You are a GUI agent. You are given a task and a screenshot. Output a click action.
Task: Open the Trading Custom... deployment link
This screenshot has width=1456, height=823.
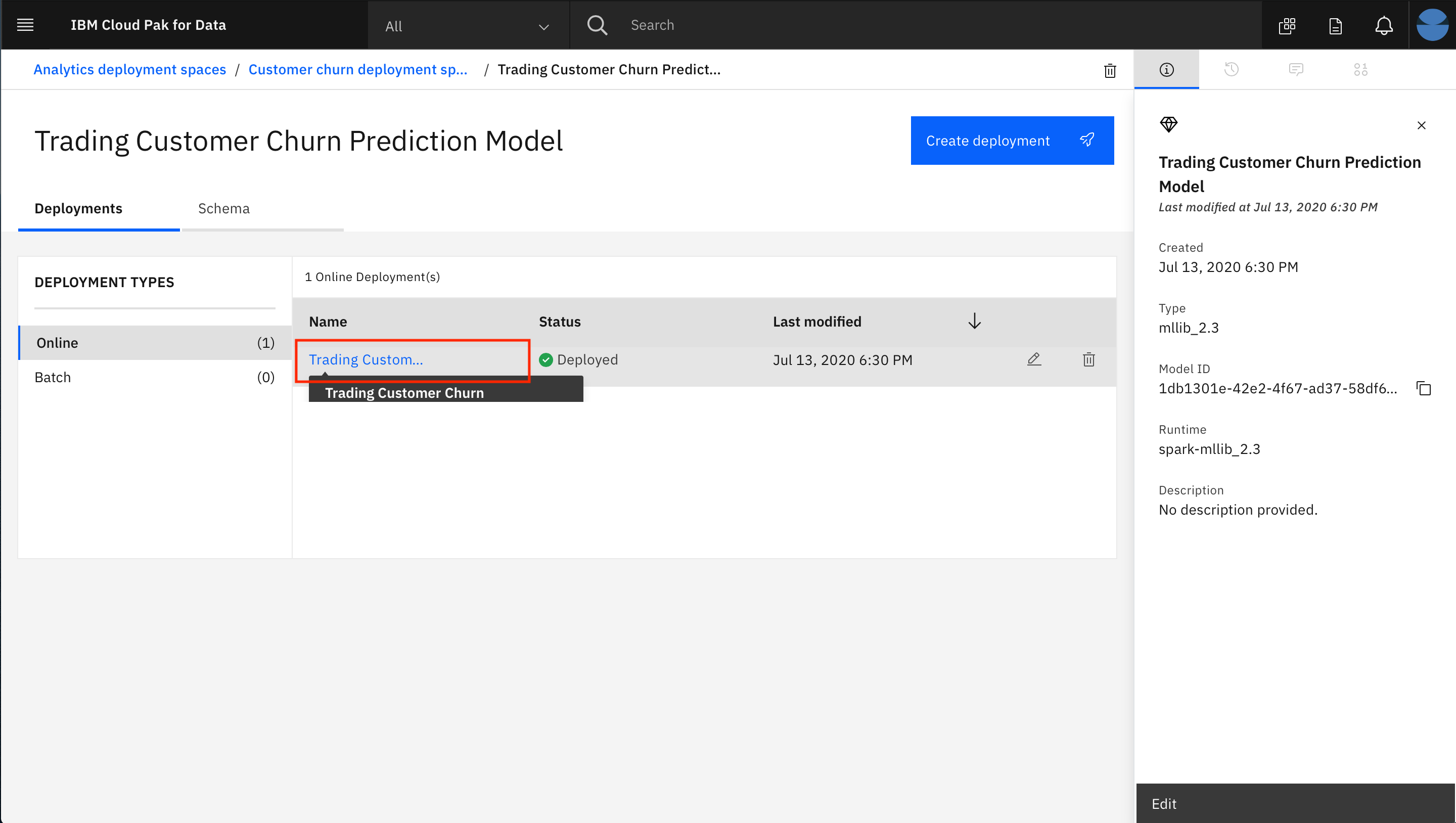point(366,359)
